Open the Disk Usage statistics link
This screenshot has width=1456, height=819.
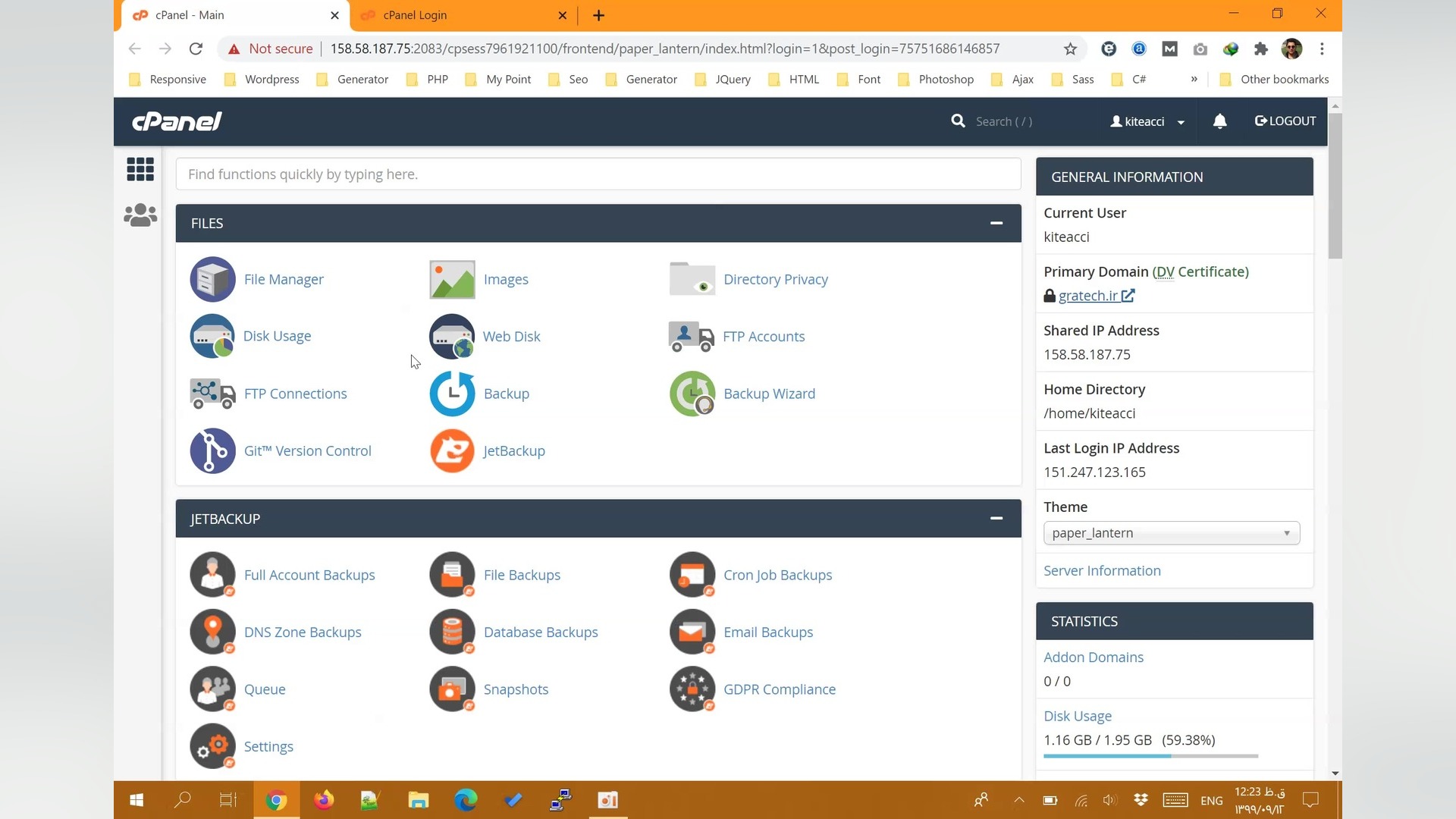click(x=1078, y=716)
